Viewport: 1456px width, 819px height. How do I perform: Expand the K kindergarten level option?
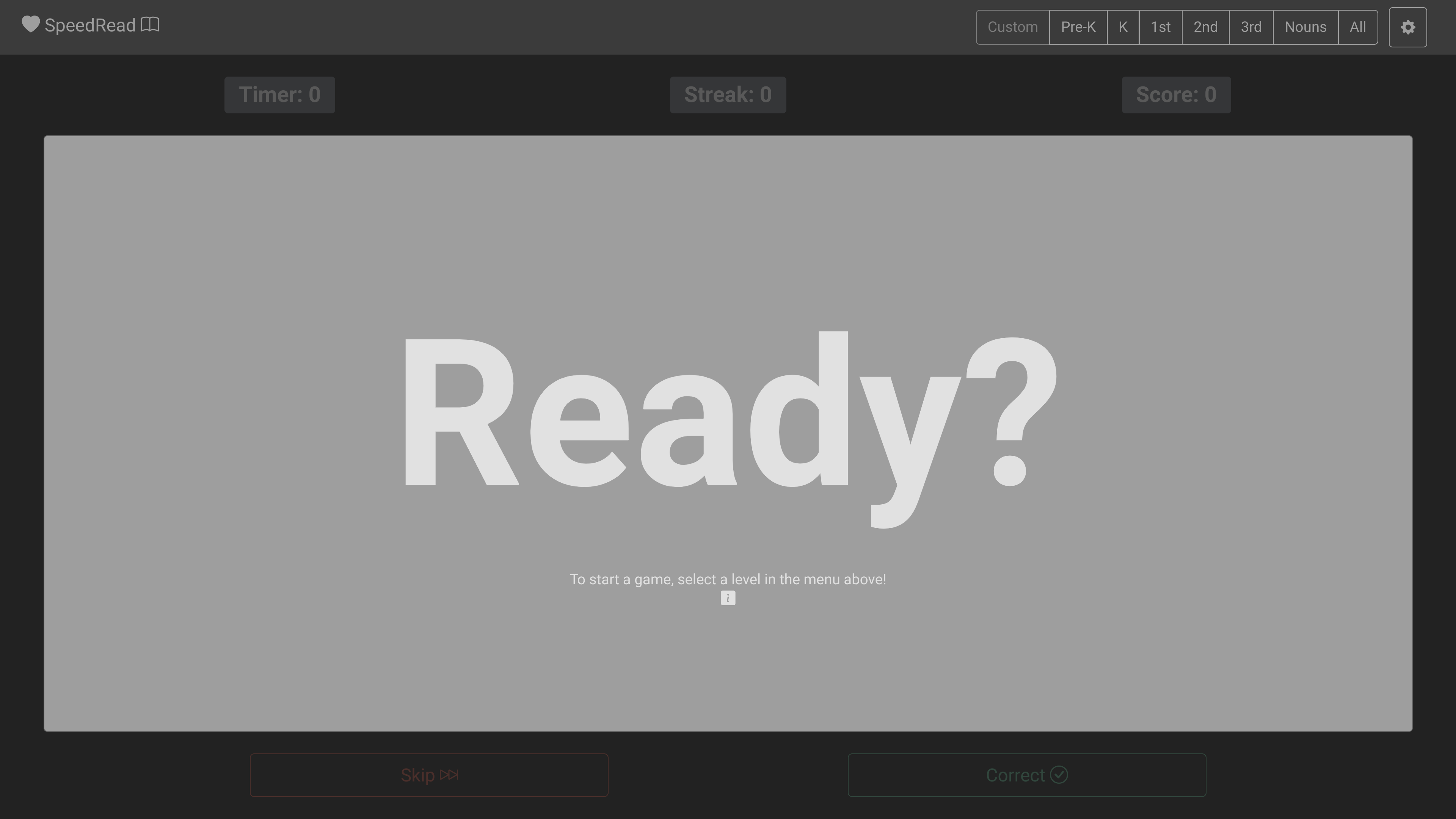[x=1123, y=27]
